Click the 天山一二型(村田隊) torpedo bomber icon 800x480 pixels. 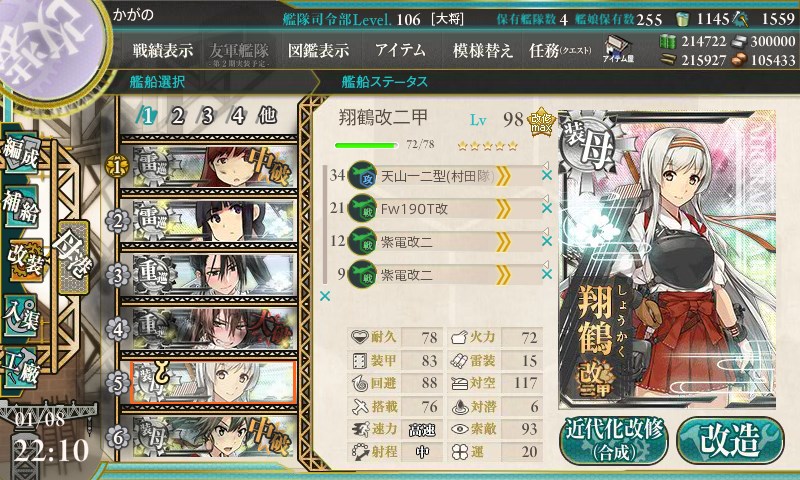point(362,176)
